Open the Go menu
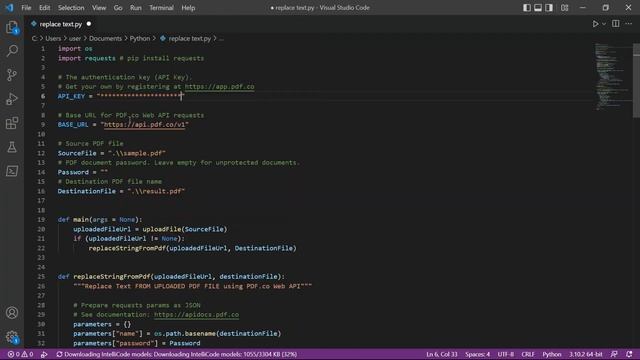The width and height of the screenshot is (640, 360). click(118, 8)
